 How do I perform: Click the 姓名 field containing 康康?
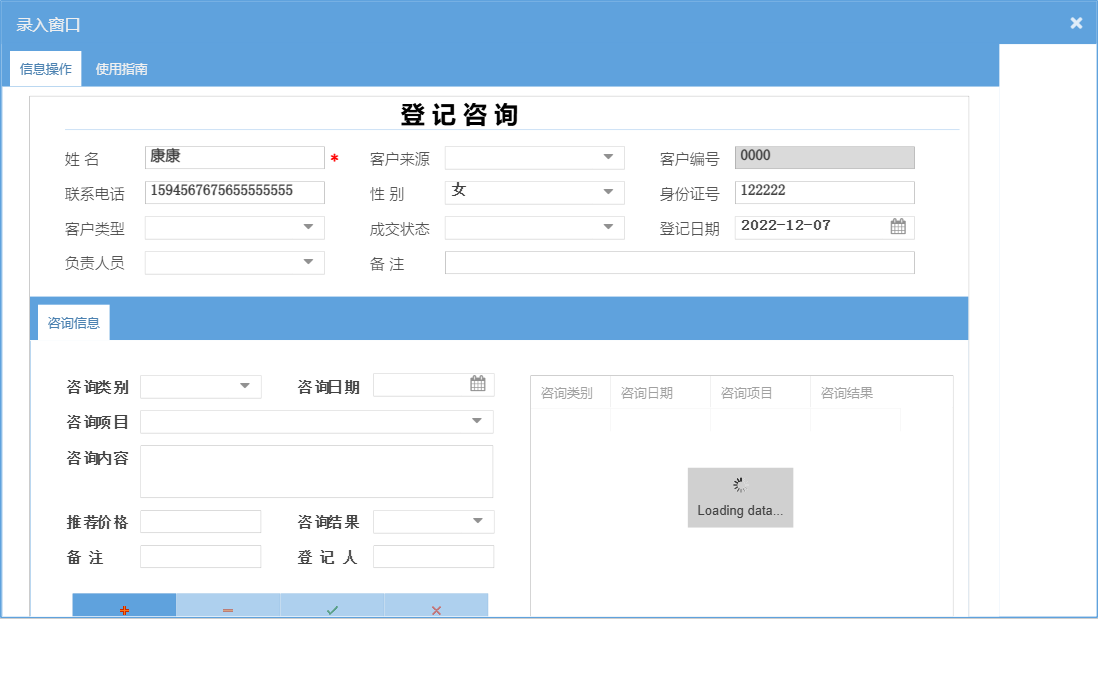point(234,157)
